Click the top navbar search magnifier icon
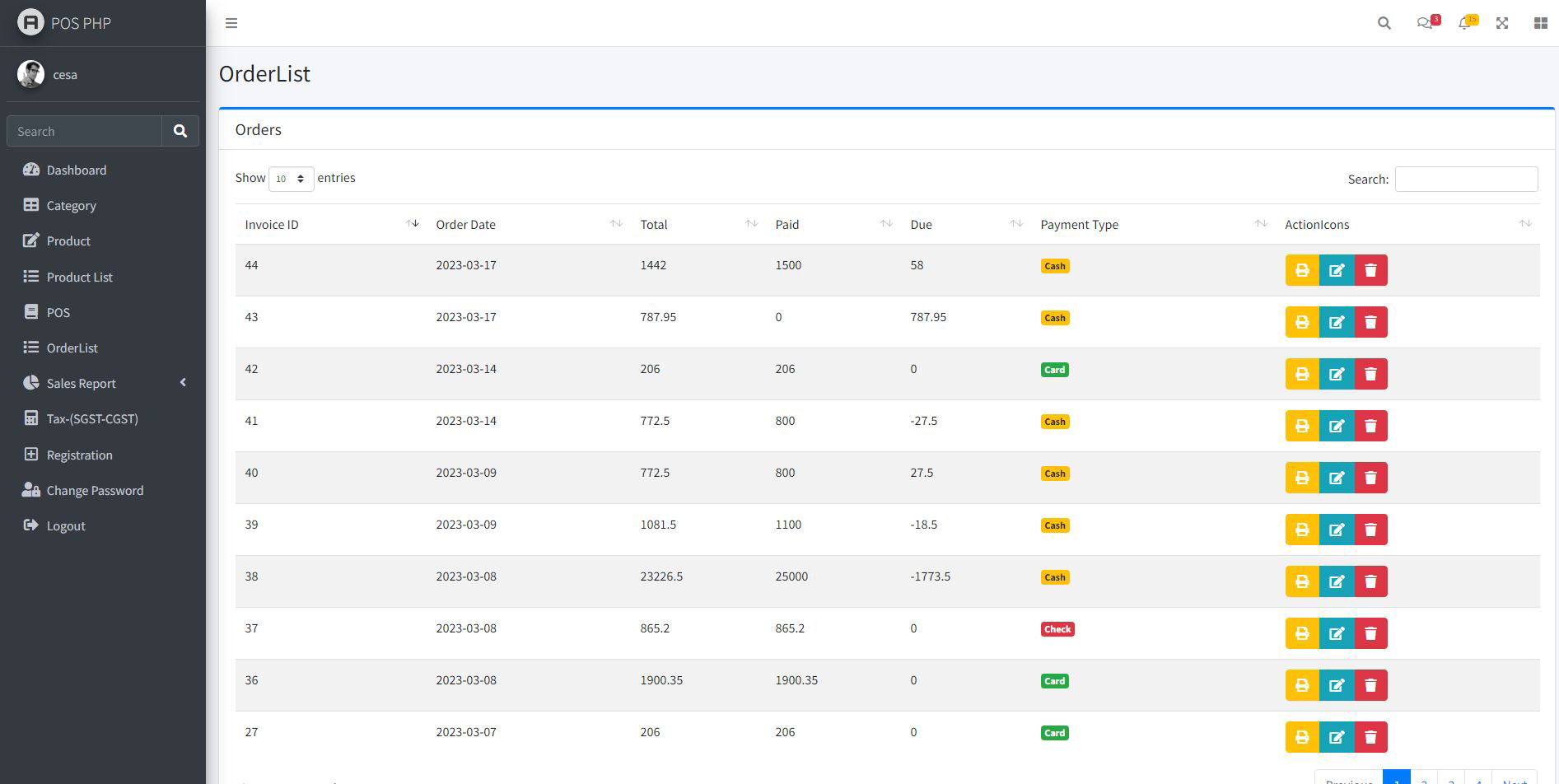The width and height of the screenshot is (1559, 784). tap(1384, 23)
